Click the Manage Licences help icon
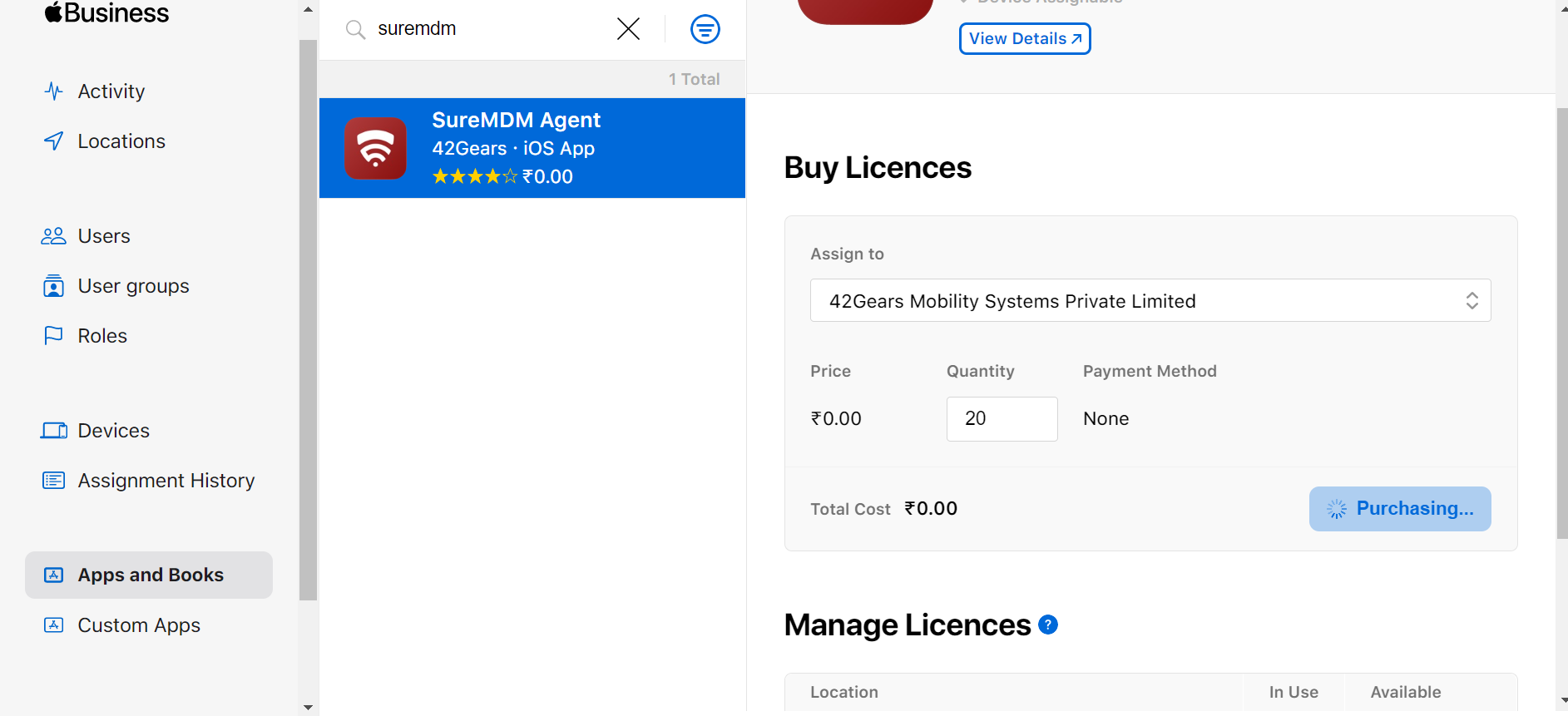This screenshot has width=1568, height=716. pos(1048,625)
